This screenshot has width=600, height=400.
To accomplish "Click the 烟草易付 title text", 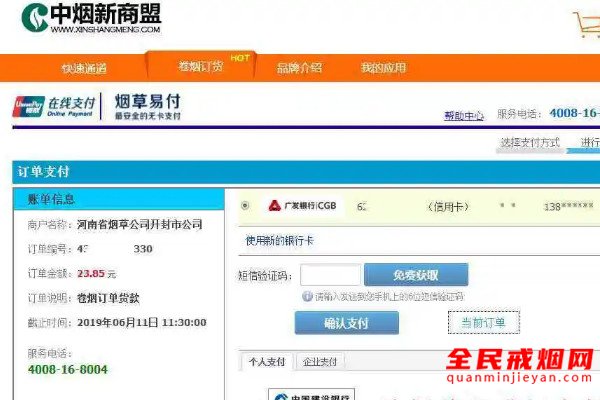I will point(147,101).
